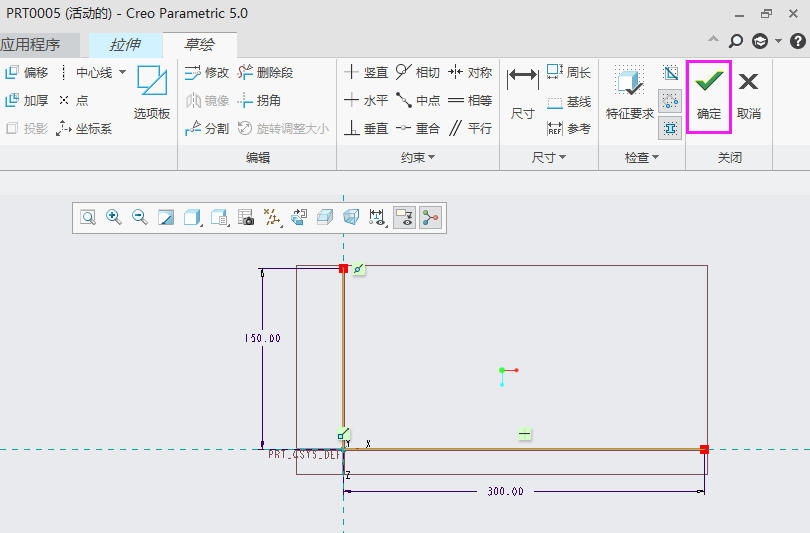This screenshot has width=810, height=533.
Task: Open 特征要求 (Feature Requirements)
Action: tap(630, 92)
